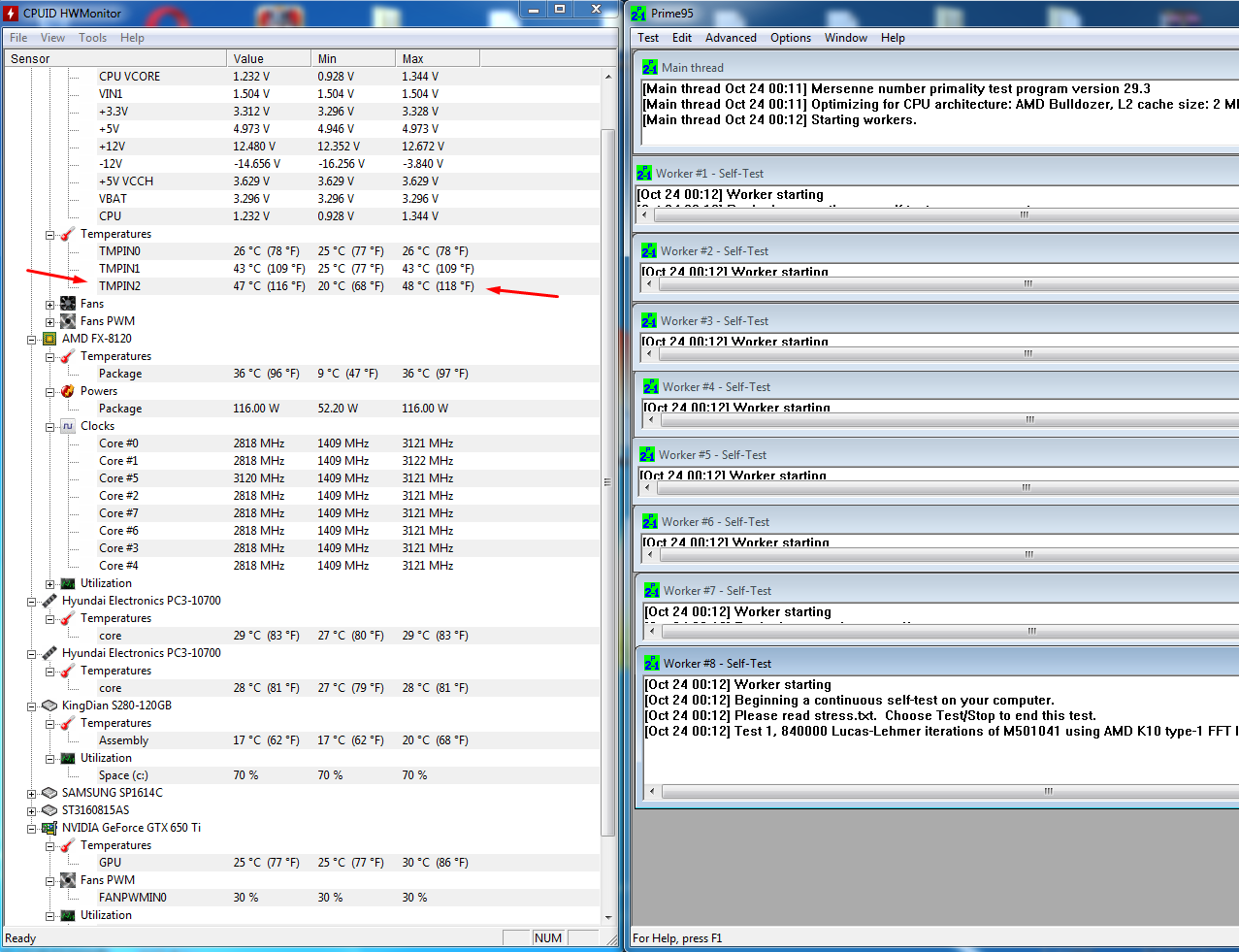Click the Fans icon in the sensor tree
1239x952 pixels.
pyautogui.click(x=68, y=304)
